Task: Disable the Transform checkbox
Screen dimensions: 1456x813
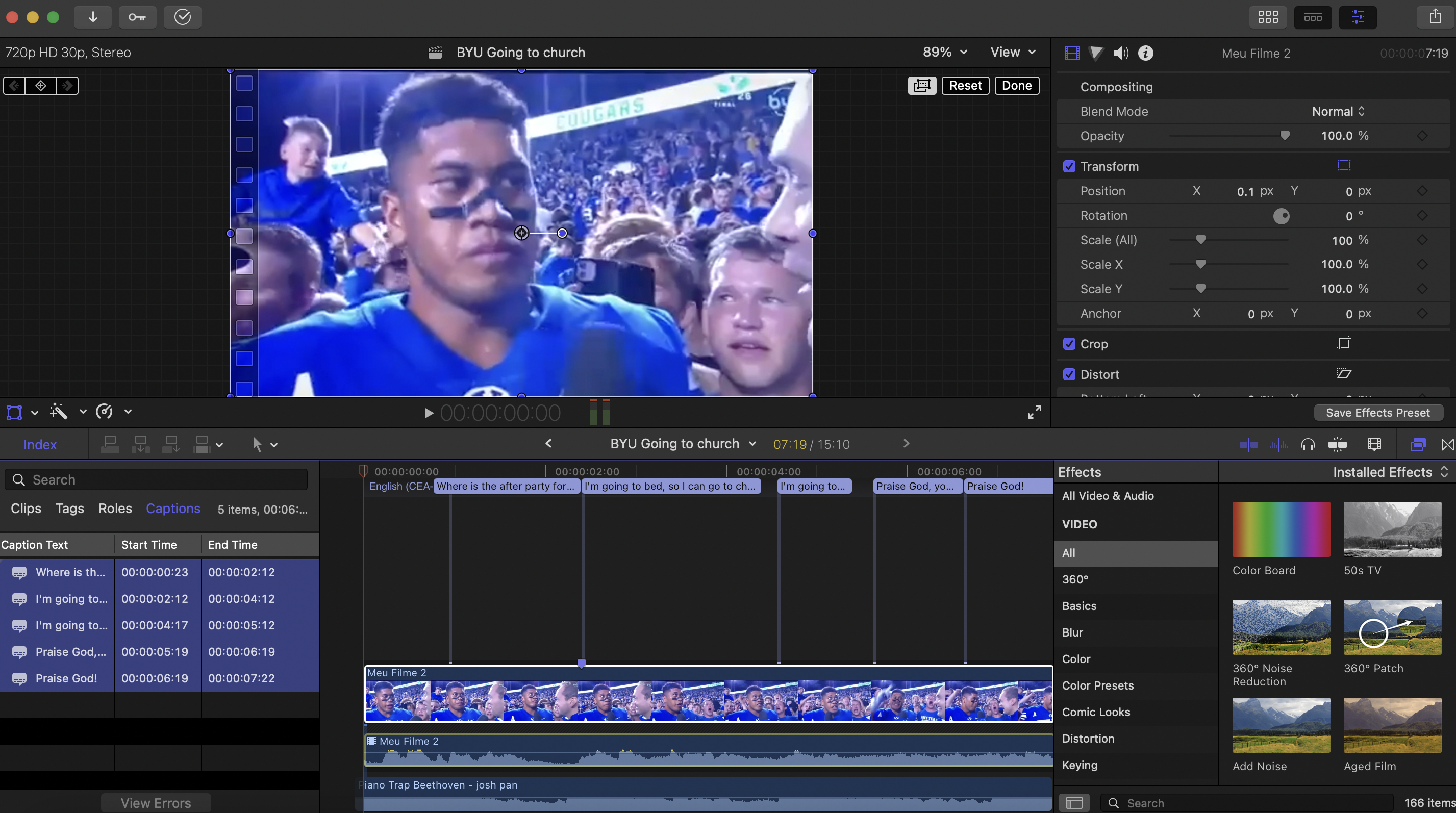Action: tap(1069, 166)
